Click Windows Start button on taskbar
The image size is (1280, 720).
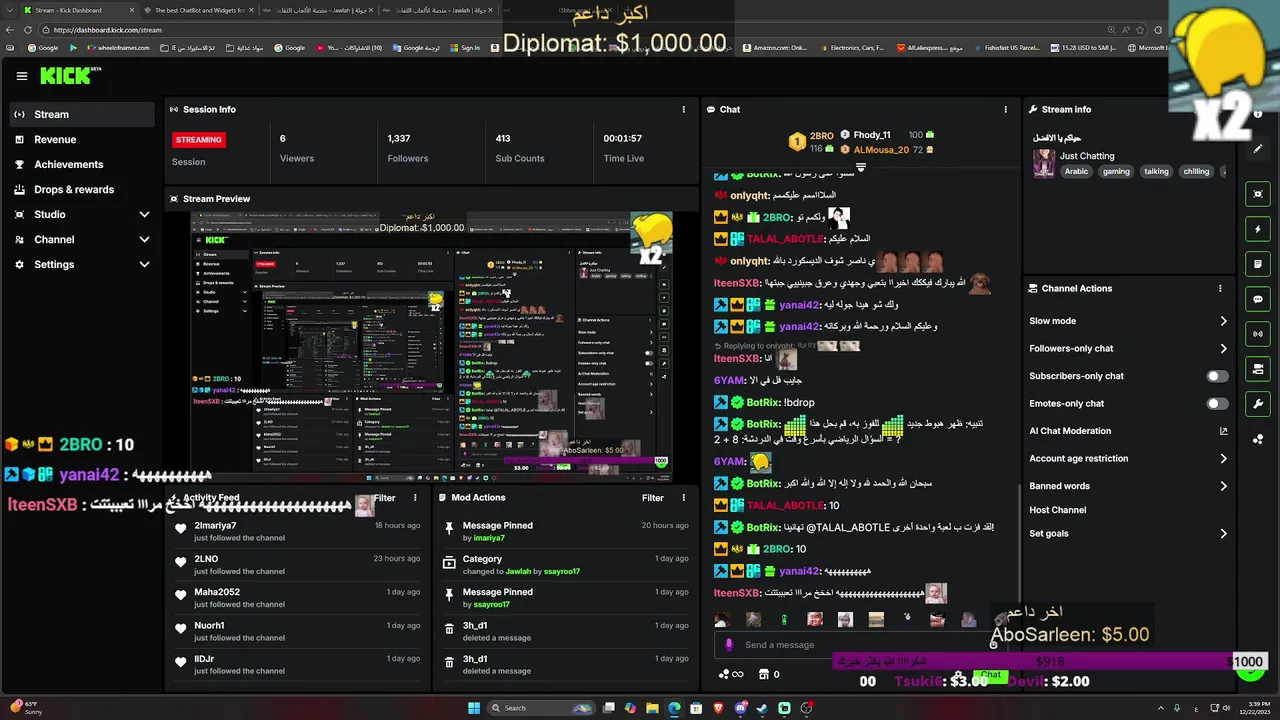click(474, 708)
